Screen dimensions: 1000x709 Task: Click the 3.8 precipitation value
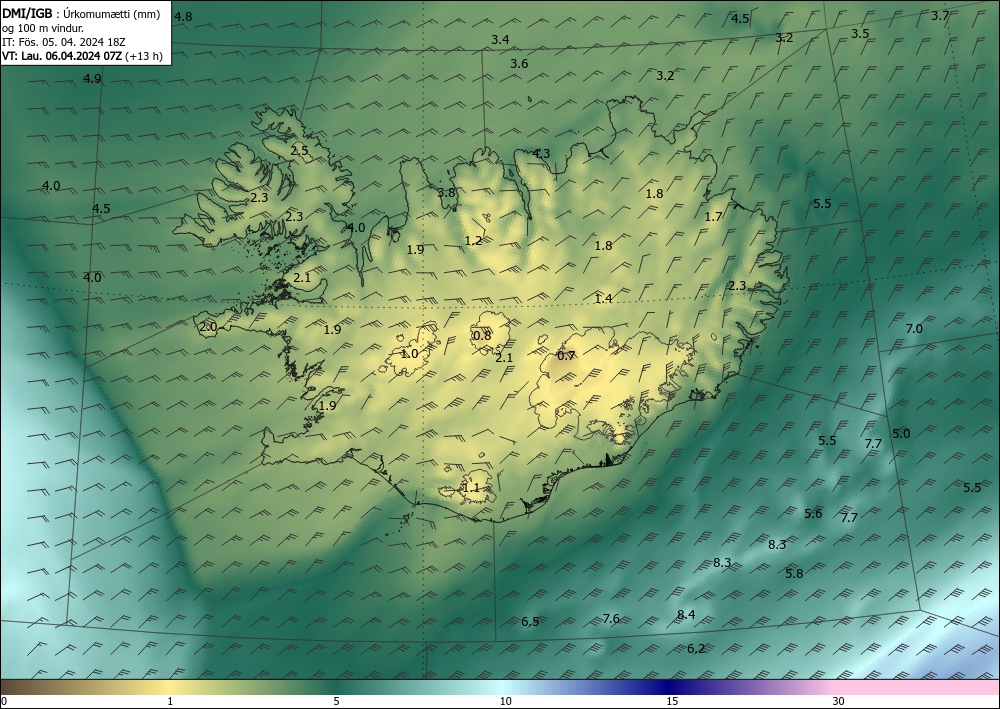446,193
